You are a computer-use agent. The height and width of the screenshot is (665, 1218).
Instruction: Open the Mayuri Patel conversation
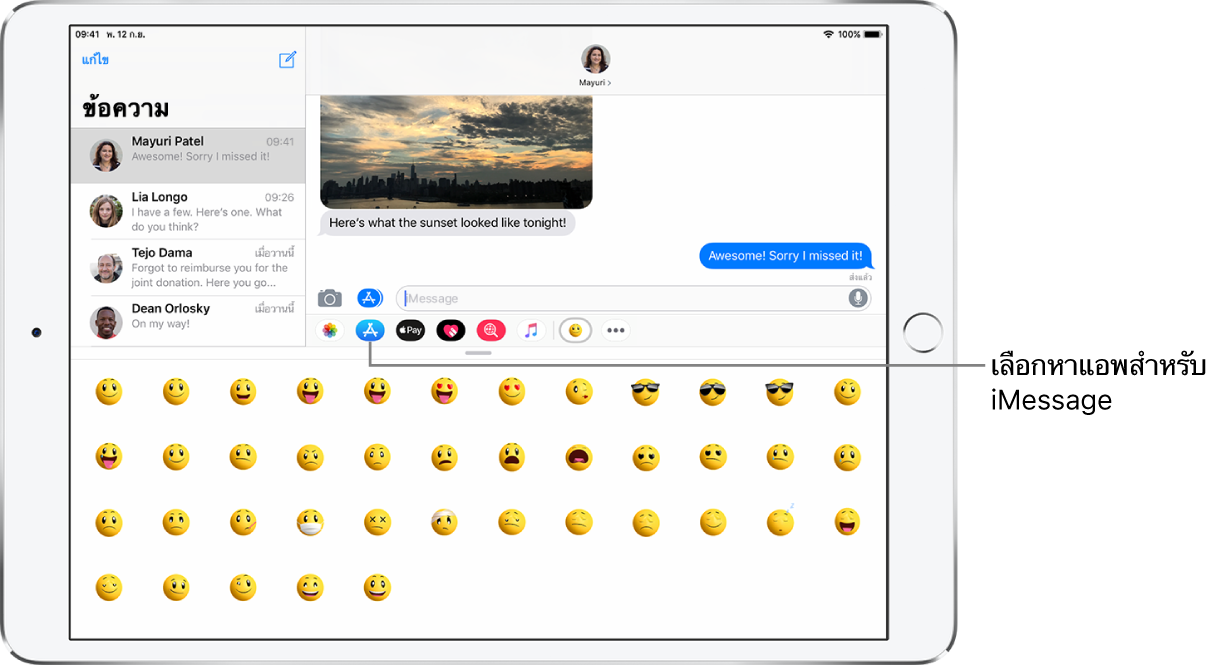188,155
